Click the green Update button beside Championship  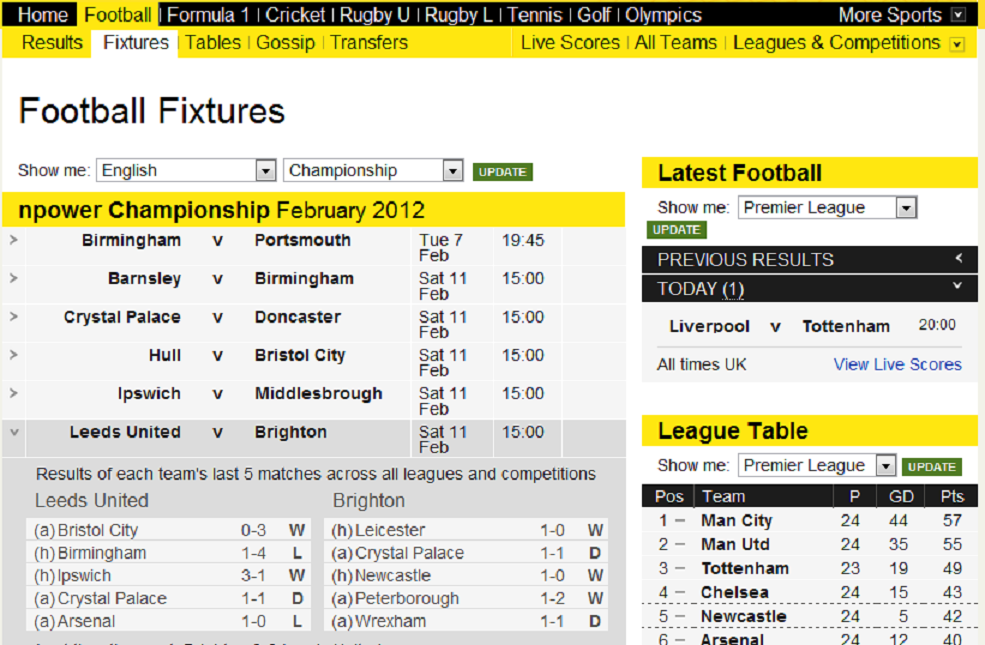pyautogui.click(x=503, y=172)
